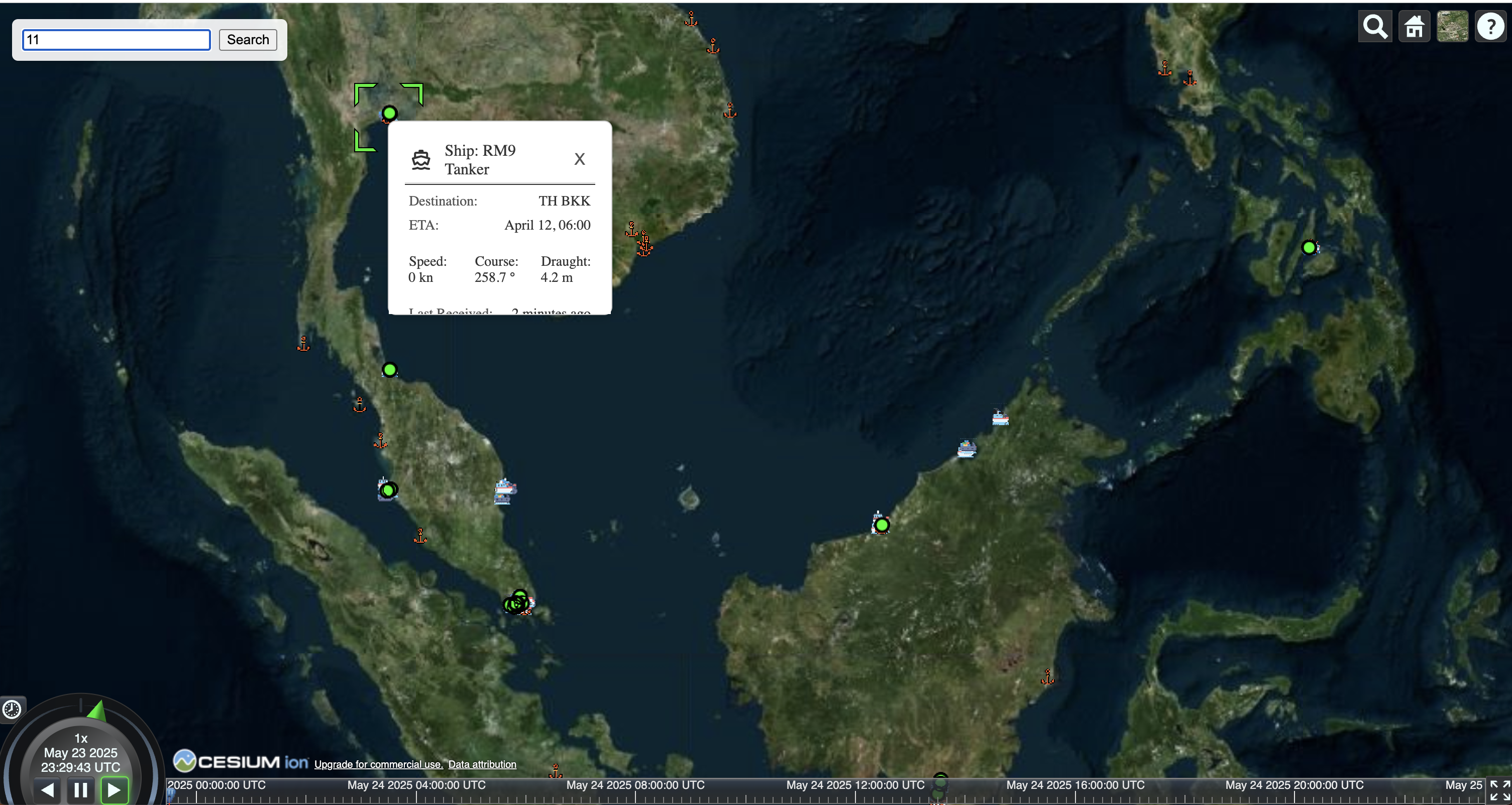Open navigation help question mark

tap(1491, 27)
